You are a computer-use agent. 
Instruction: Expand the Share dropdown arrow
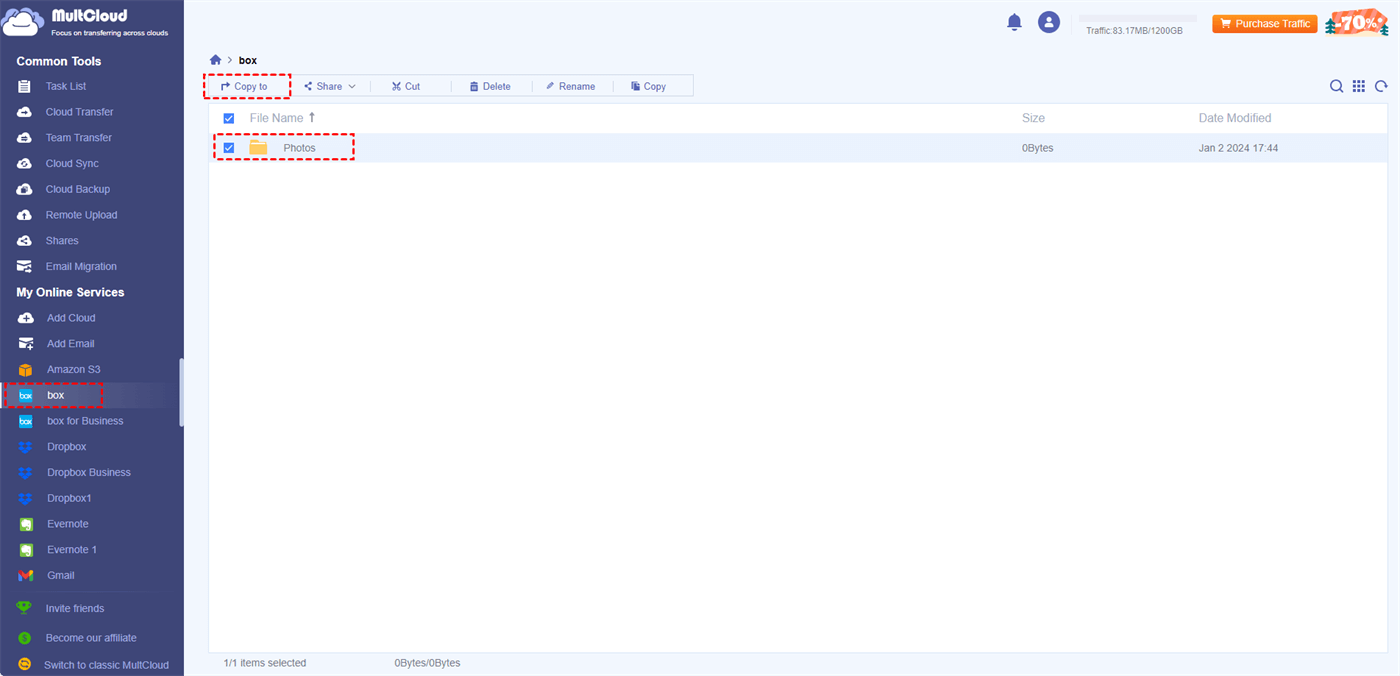coord(352,87)
